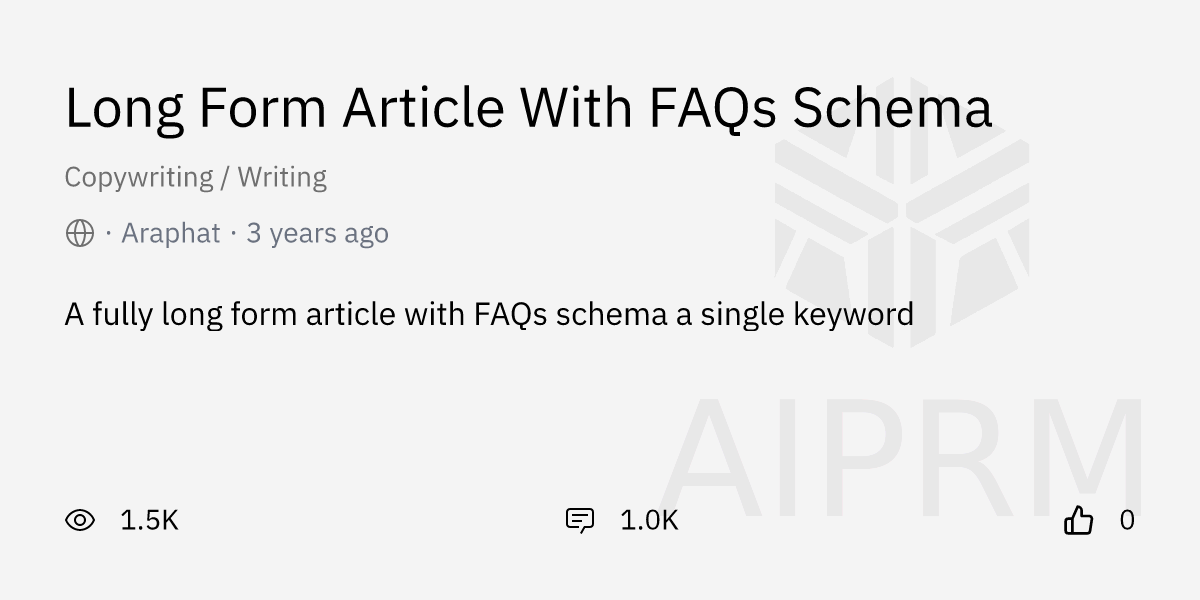1200x600 pixels.
Task: Select the Copywriting category label
Action: pos(139,178)
